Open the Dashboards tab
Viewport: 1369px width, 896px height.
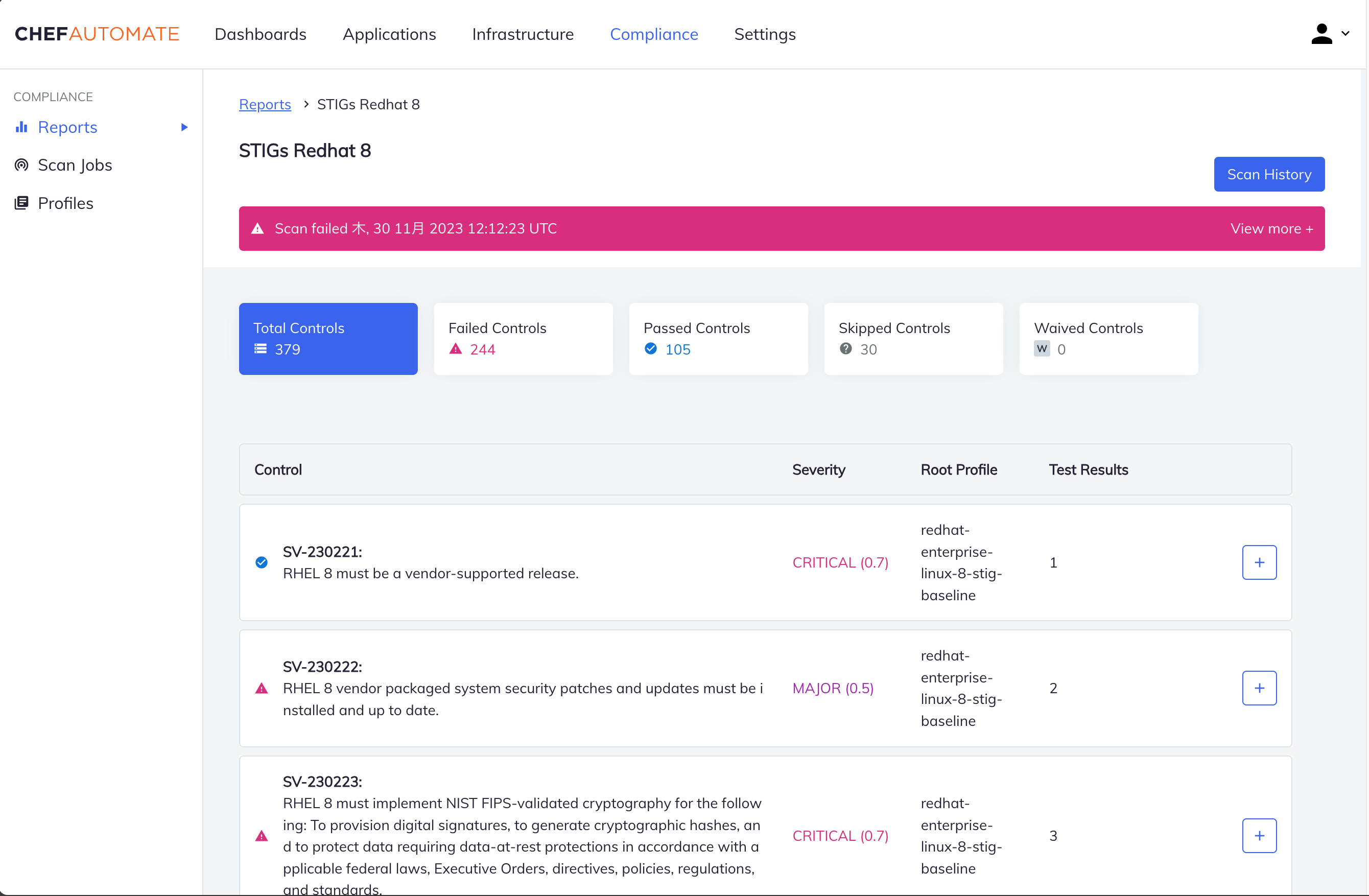point(261,34)
